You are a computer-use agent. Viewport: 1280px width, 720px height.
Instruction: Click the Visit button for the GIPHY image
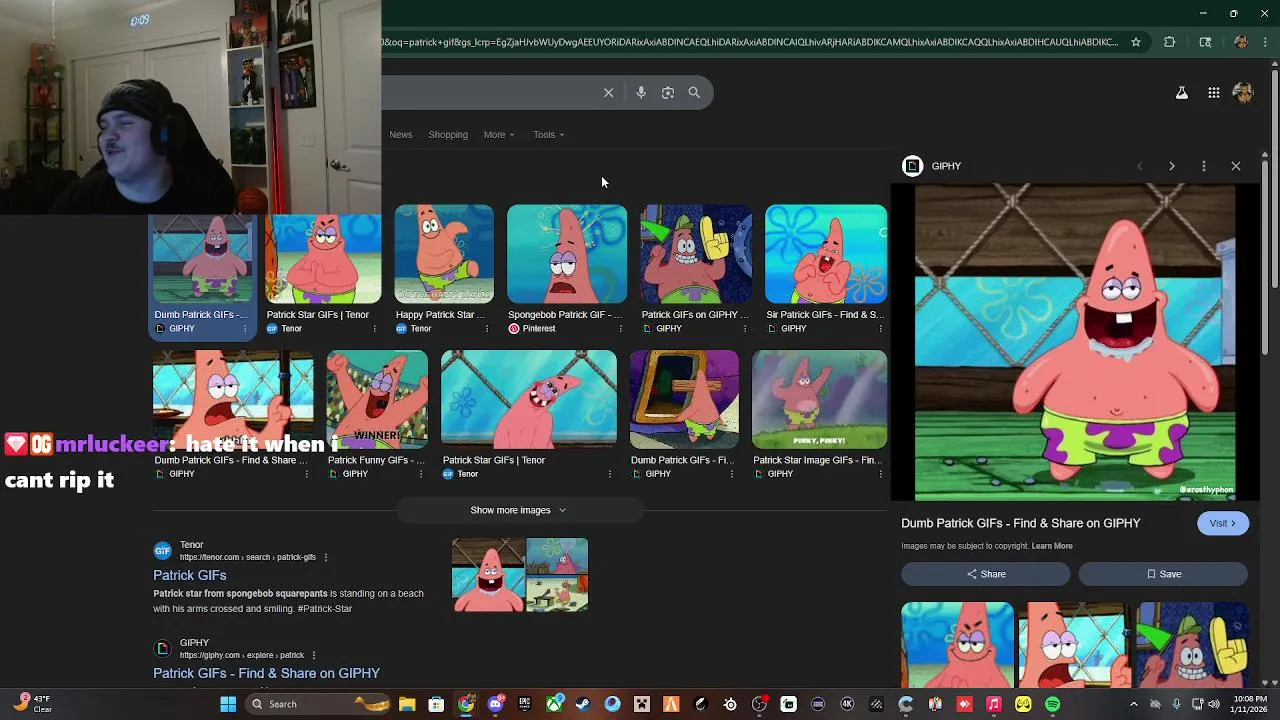[x=1223, y=523]
